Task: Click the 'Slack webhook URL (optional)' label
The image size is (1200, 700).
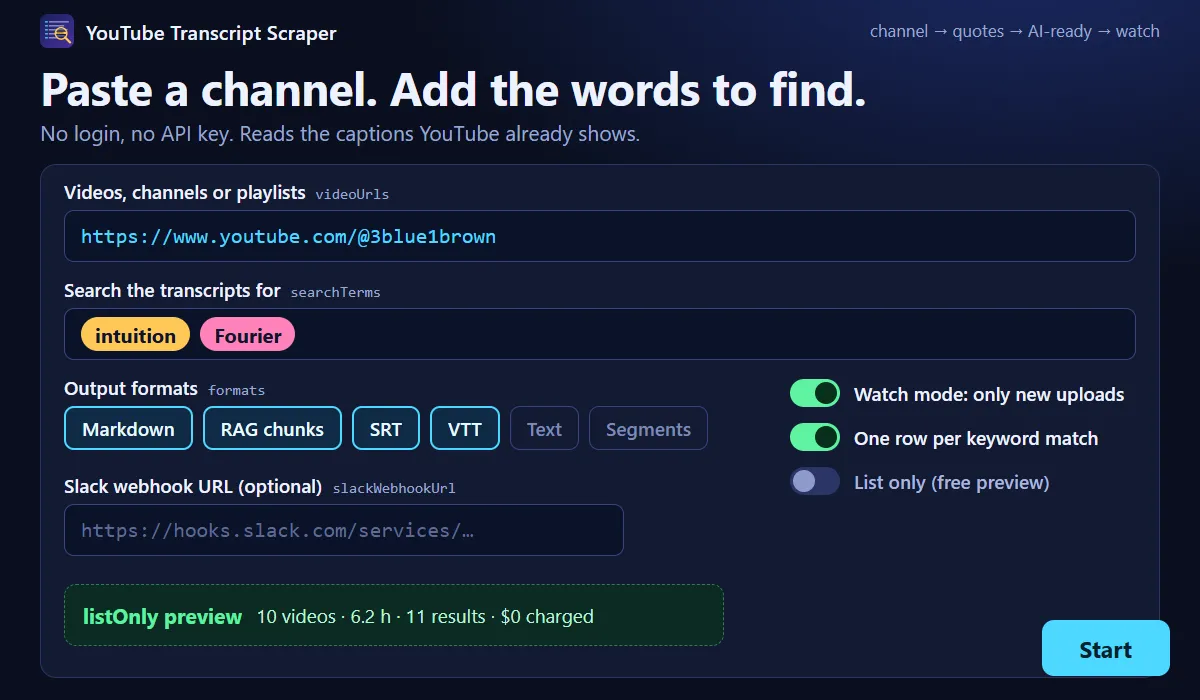Action: tap(193, 487)
